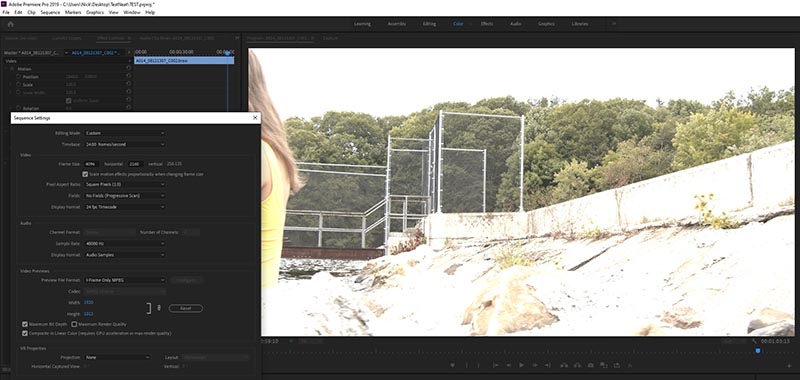
Task: Click the horizontal frame size field
Action: coord(92,164)
